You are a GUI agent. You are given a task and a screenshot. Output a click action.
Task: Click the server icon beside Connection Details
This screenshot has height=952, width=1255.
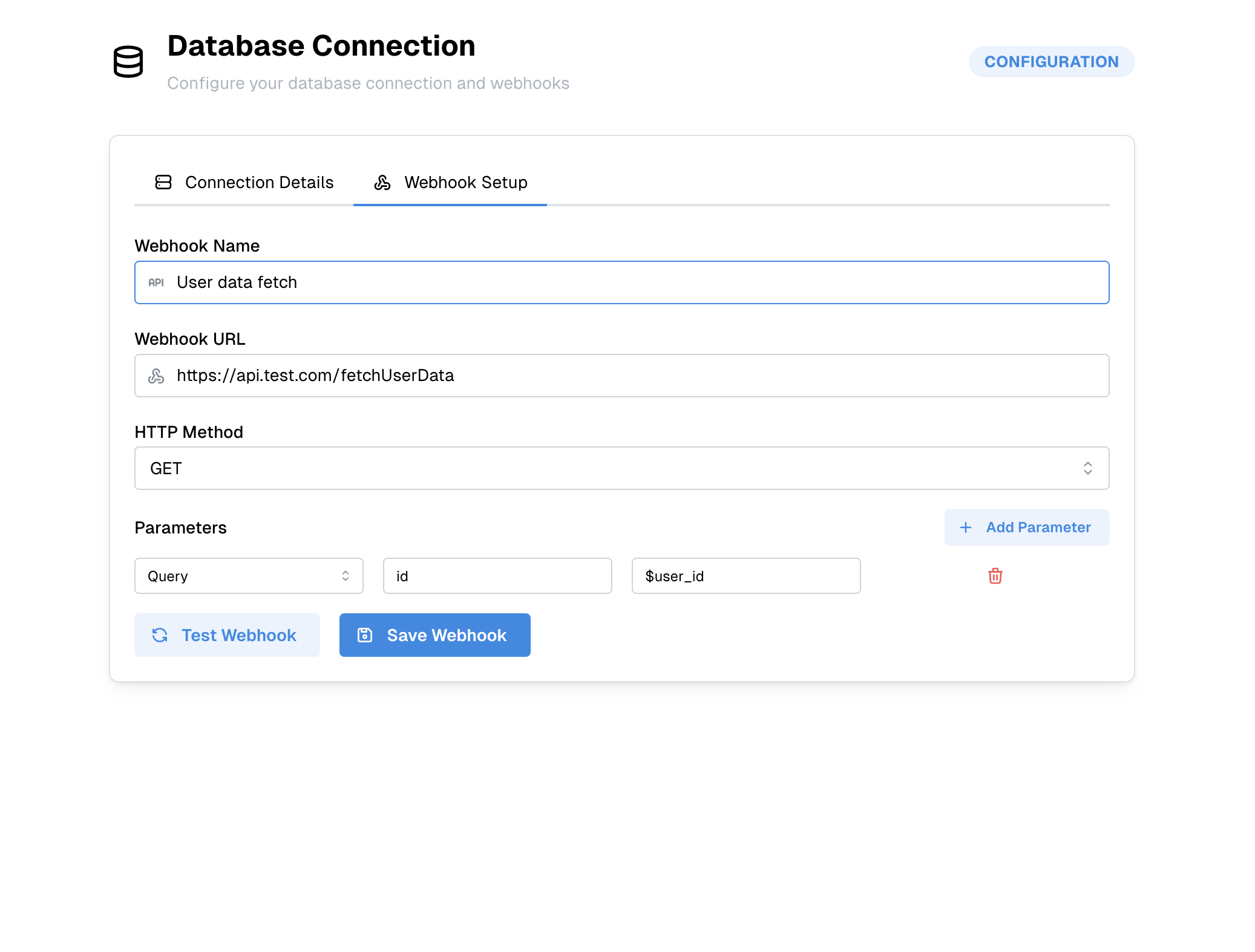pos(163,182)
